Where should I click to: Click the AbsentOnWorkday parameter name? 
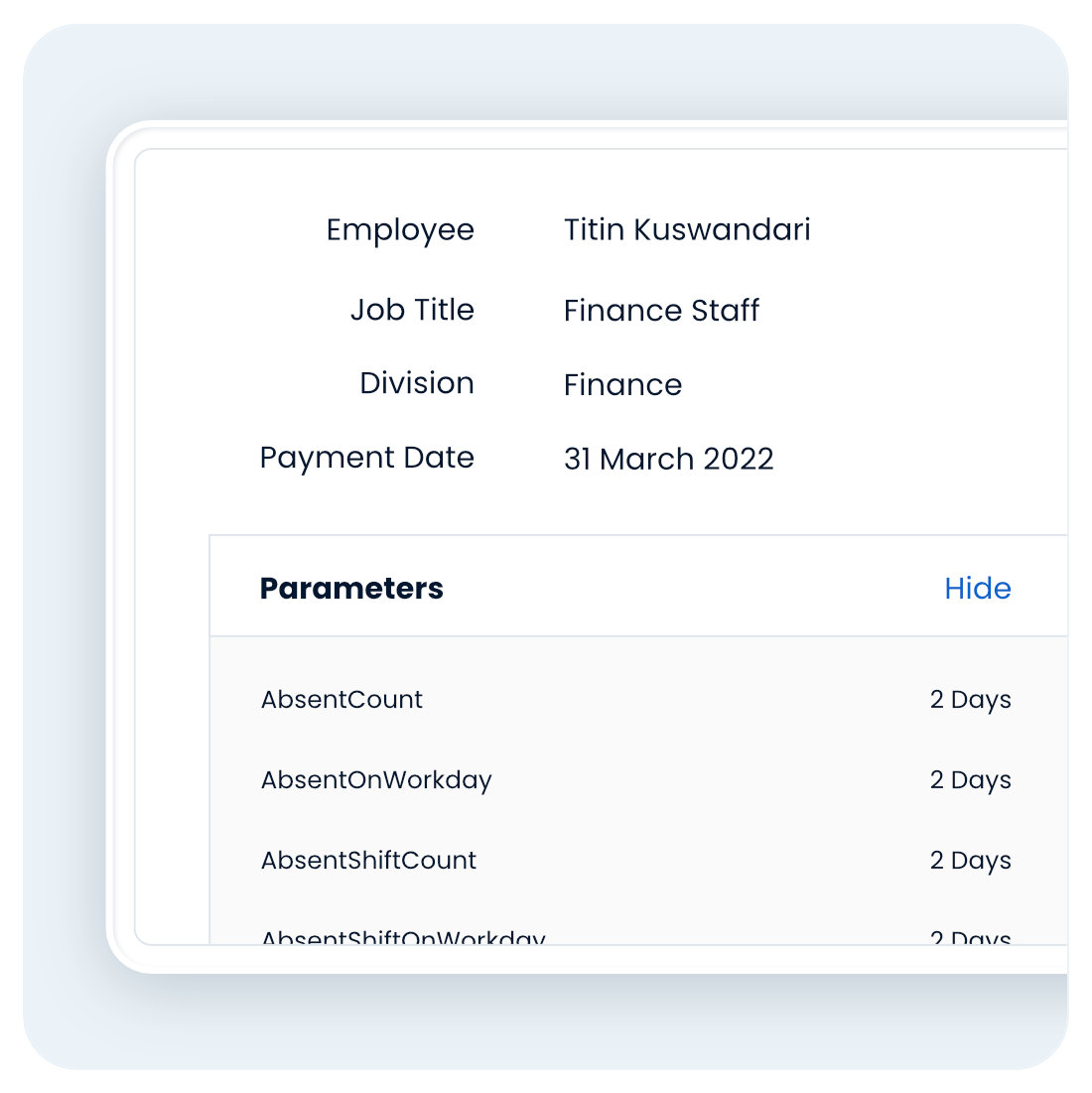(x=376, y=780)
